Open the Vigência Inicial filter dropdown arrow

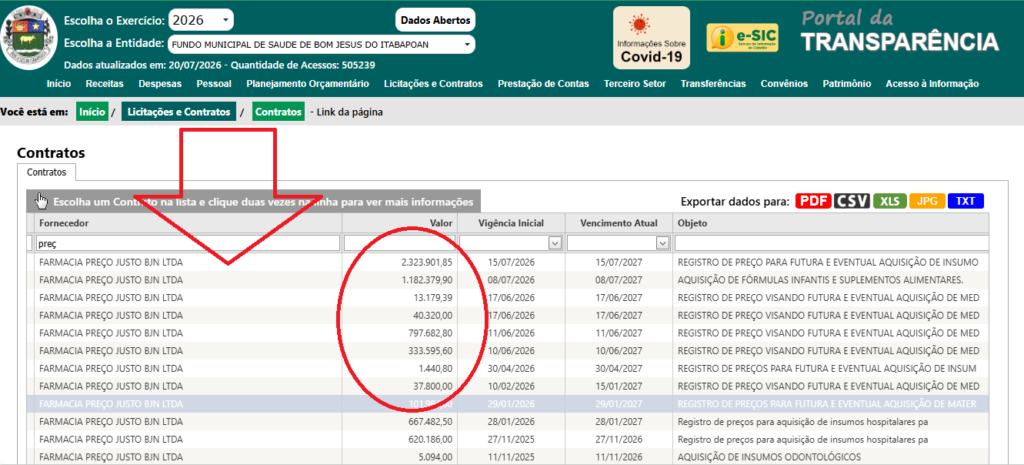point(555,243)
